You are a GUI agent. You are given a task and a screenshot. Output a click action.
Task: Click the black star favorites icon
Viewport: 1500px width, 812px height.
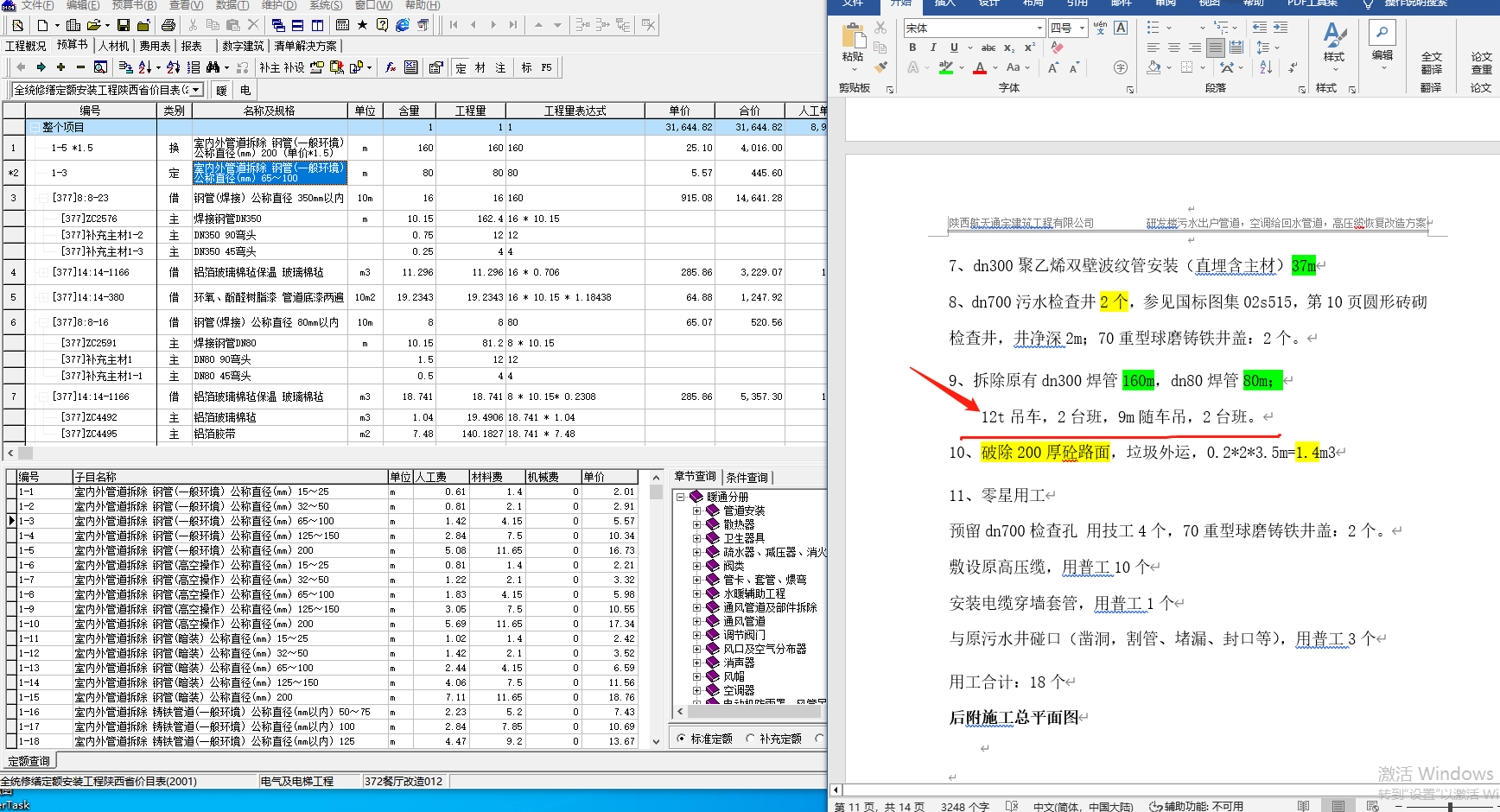363,25
